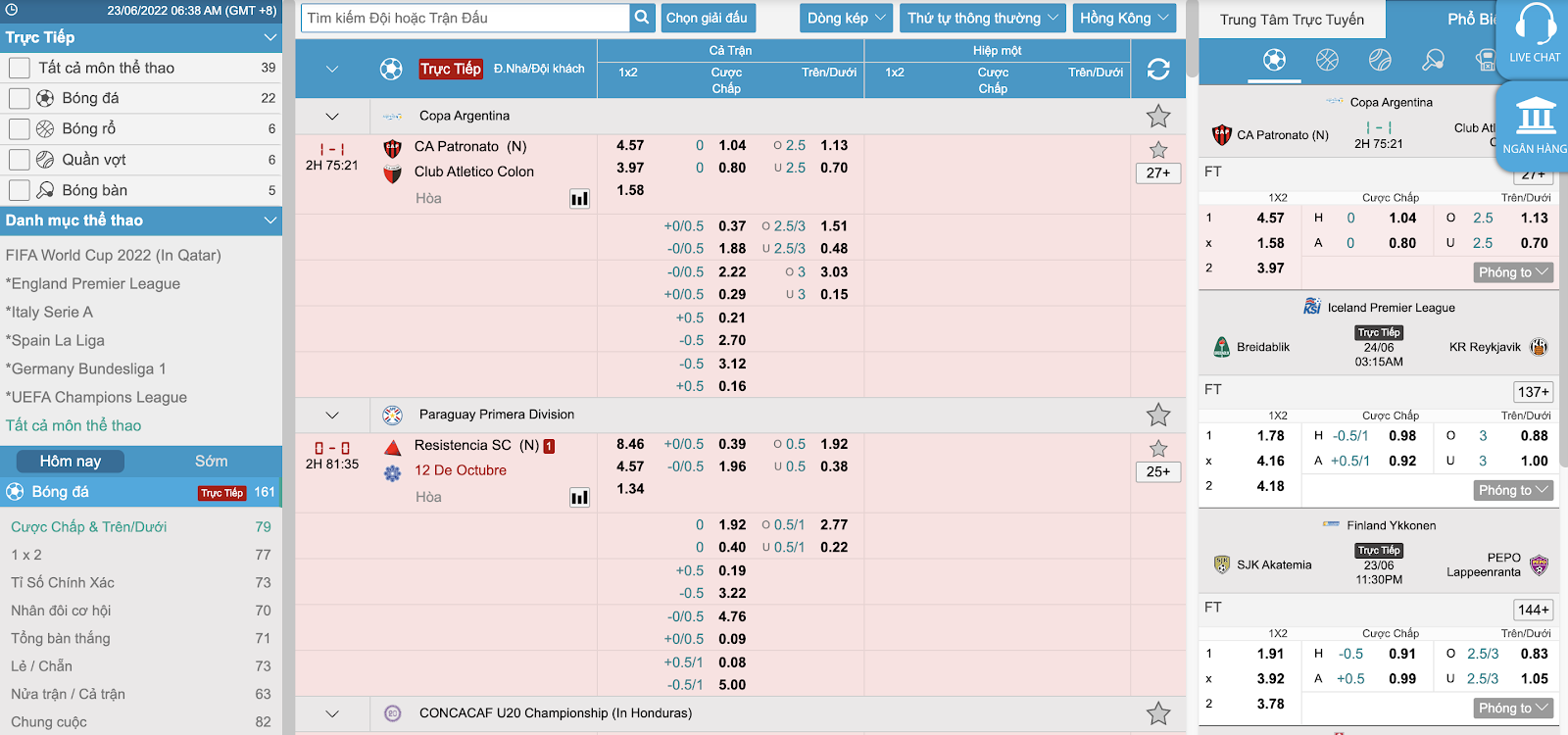The height and width of the screenshot is (735, 1568).
Task: Select Tỉ Số Chính Xác market
Action: click(x=63, y=582)
